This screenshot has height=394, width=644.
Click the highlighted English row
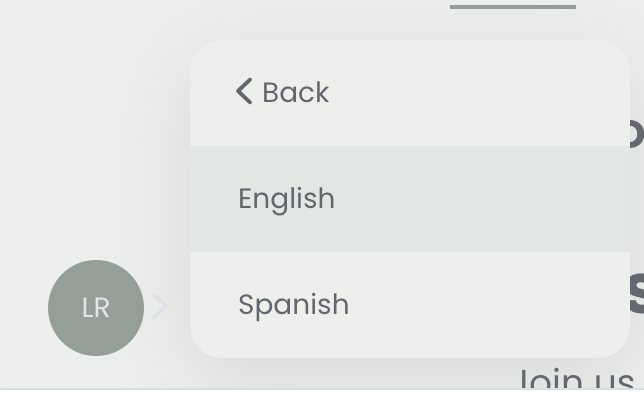(x=409, y=199)
